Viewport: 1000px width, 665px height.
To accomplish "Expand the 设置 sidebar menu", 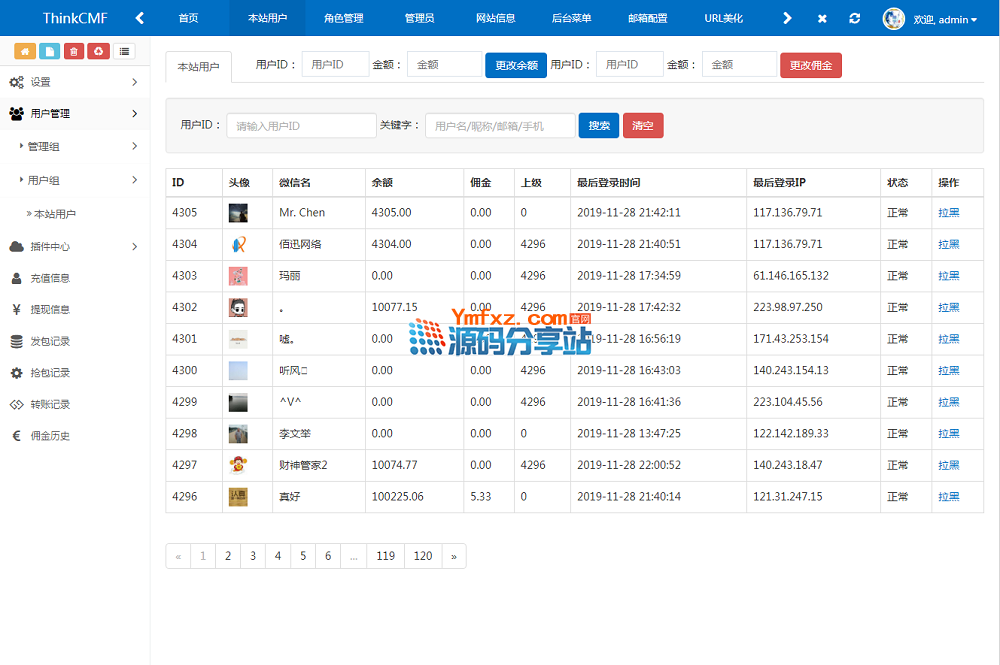I will pos(75,82).
